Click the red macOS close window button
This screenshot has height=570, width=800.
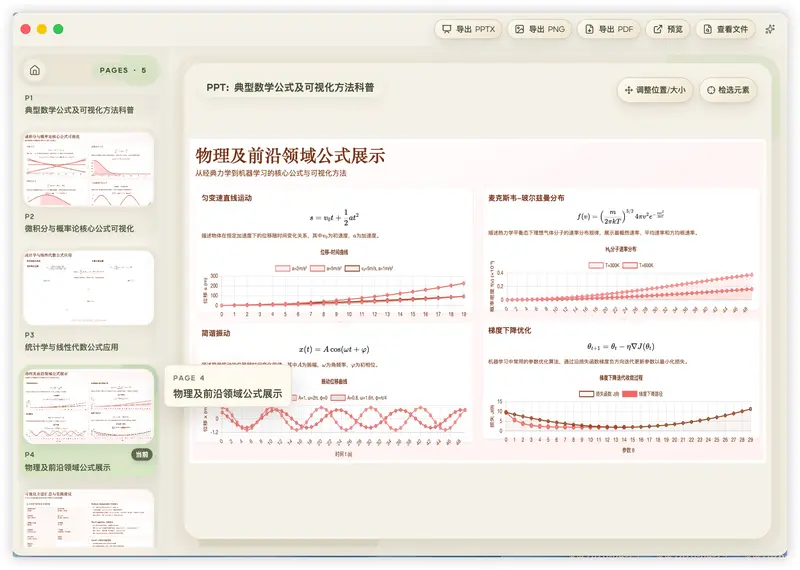(26, 29)
